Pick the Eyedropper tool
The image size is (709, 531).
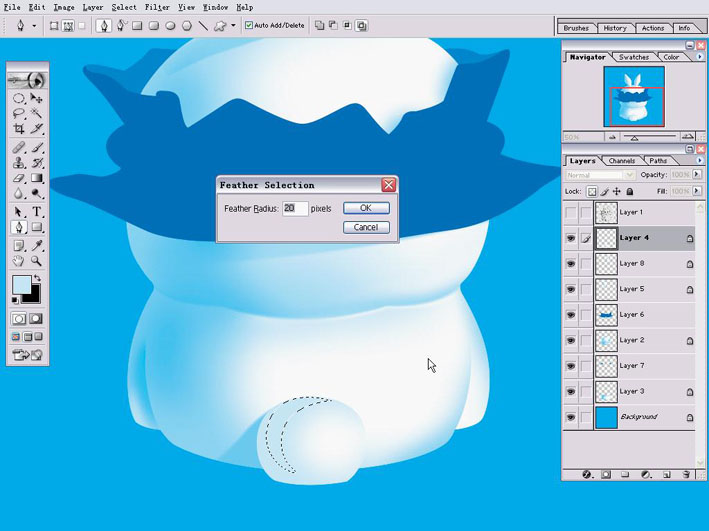coord(37,246)
